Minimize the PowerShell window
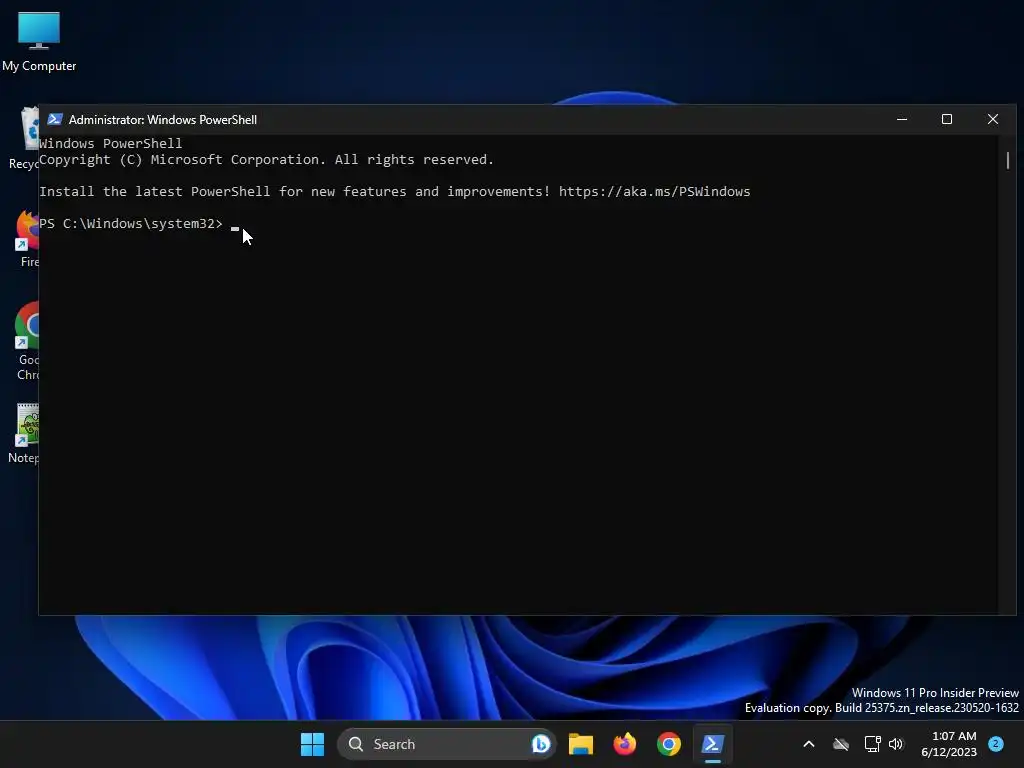This screenshot has height=768, width=1024. pos(902,120)
